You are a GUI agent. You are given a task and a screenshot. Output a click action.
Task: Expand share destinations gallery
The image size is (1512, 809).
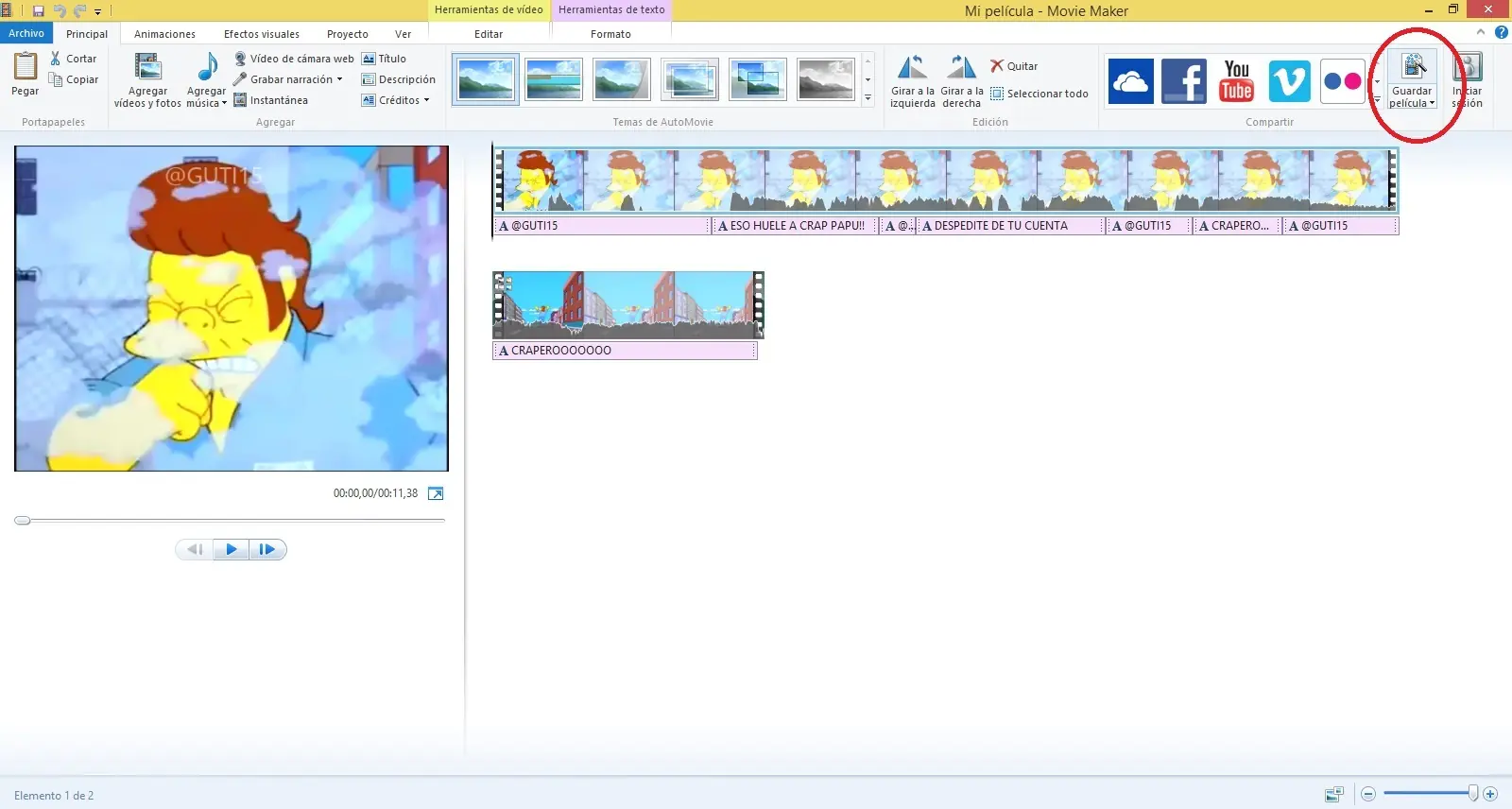click(1377, 99)
